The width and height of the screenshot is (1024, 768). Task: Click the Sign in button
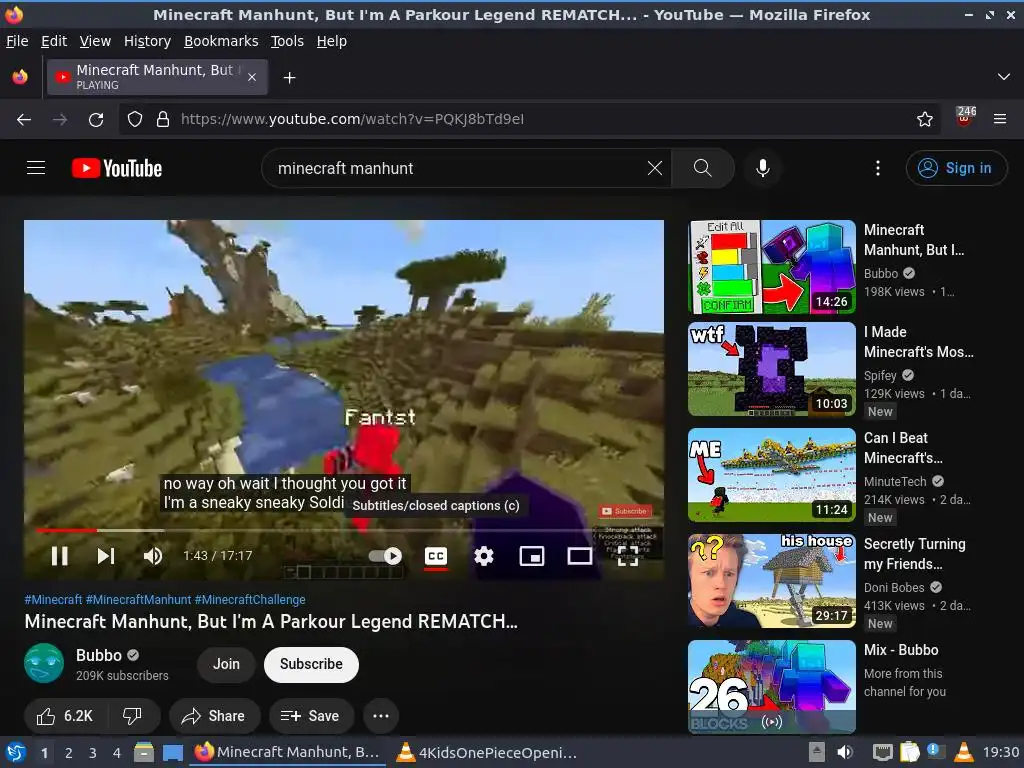point(956,168)
